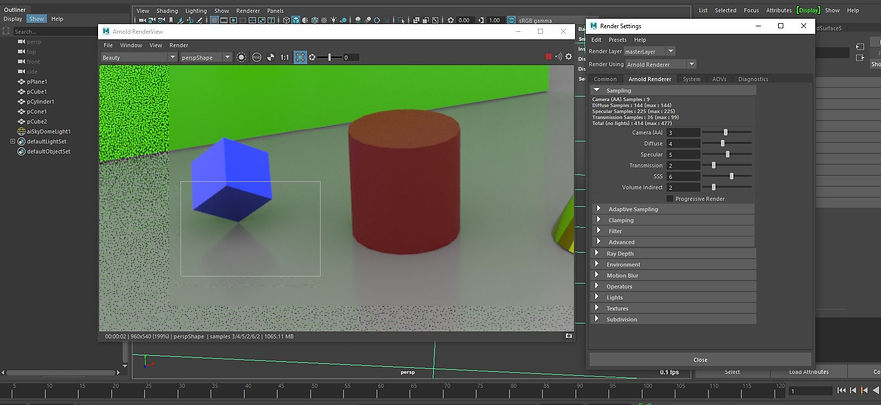Screen dimensions: 881x405
Task: Click the Display menu in Attribute Editor
Action: 808,10
